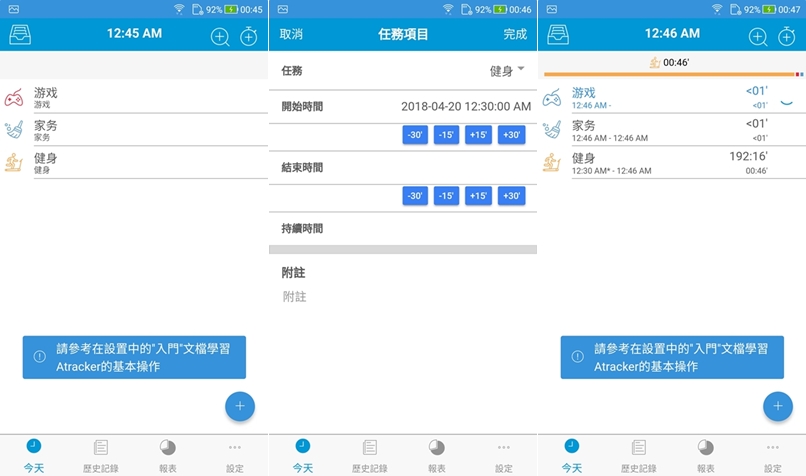Tap the start time 2018-04-20 12:30:00 AM
806x476 pixels.
click(x=466, y=106)
